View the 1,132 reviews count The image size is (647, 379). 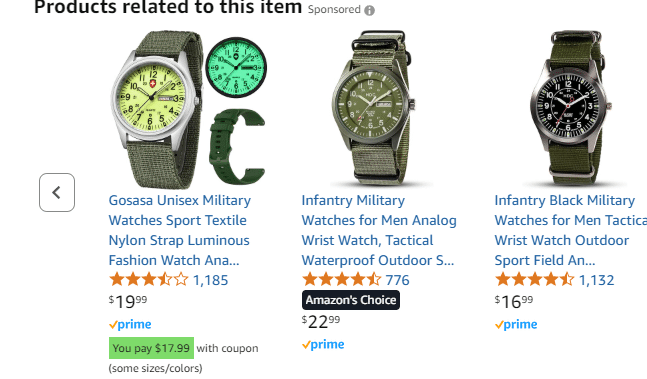pyautogui.click(x=596, y=280)
